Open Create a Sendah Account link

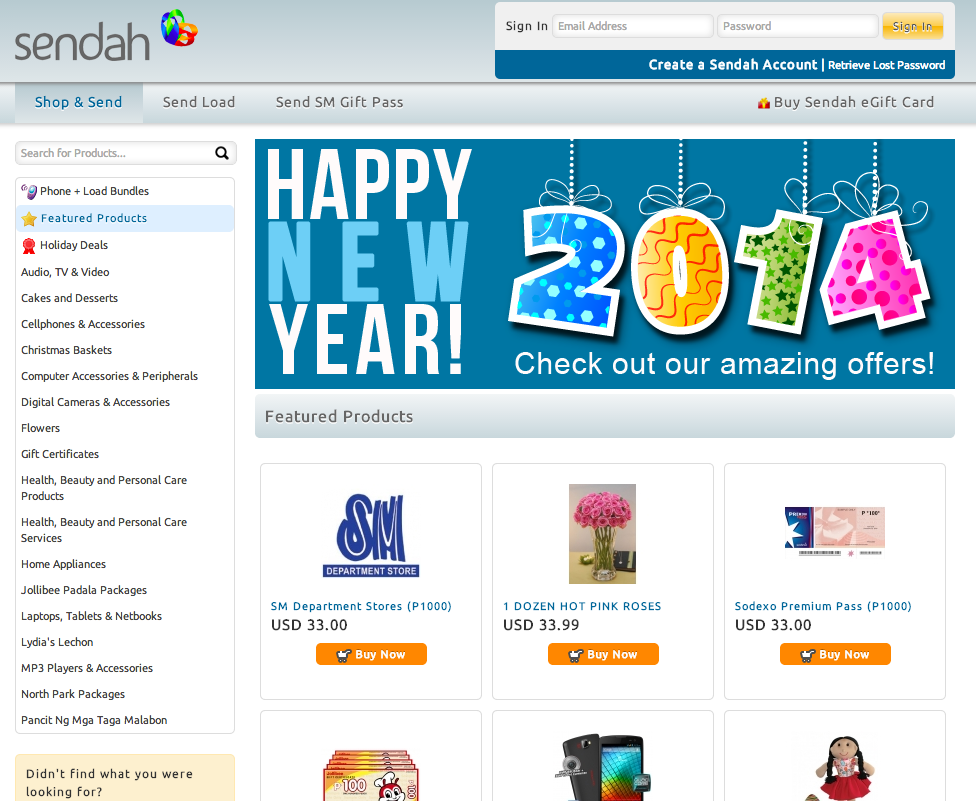(x=733, y=65)
